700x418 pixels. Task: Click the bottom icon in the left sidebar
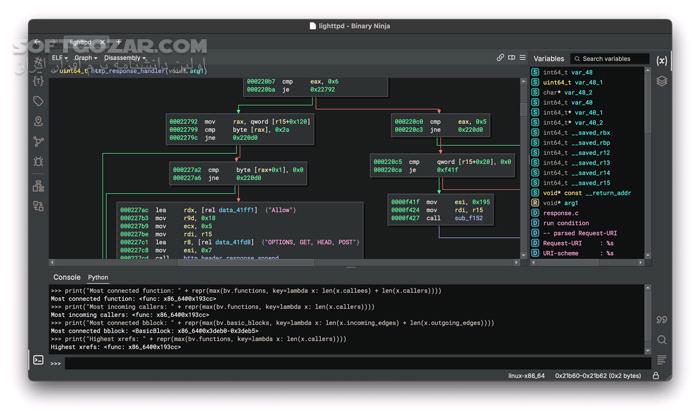click(38, 206)
